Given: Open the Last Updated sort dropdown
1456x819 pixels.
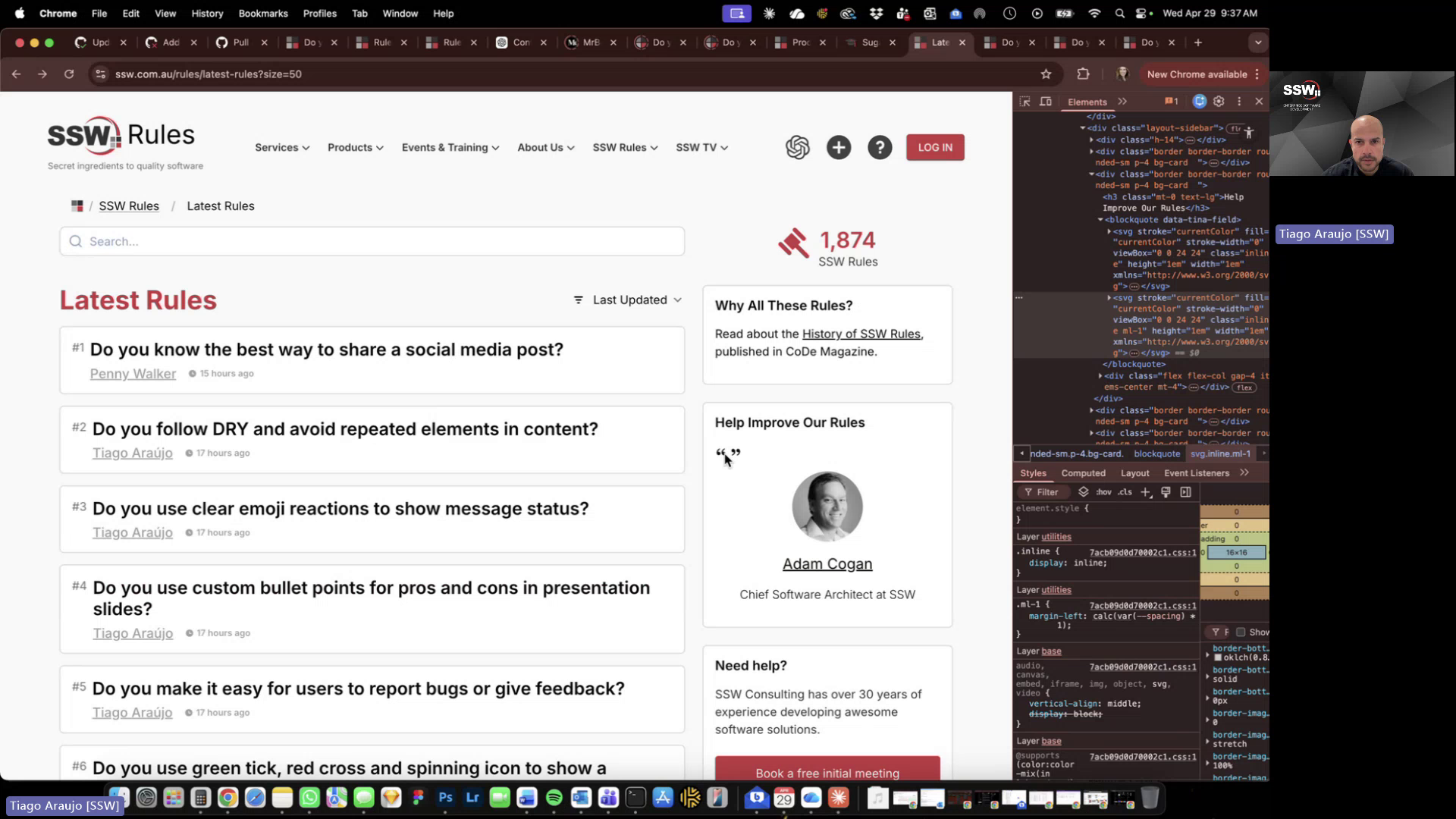Looking at the screenshot, I should point(628,300).
